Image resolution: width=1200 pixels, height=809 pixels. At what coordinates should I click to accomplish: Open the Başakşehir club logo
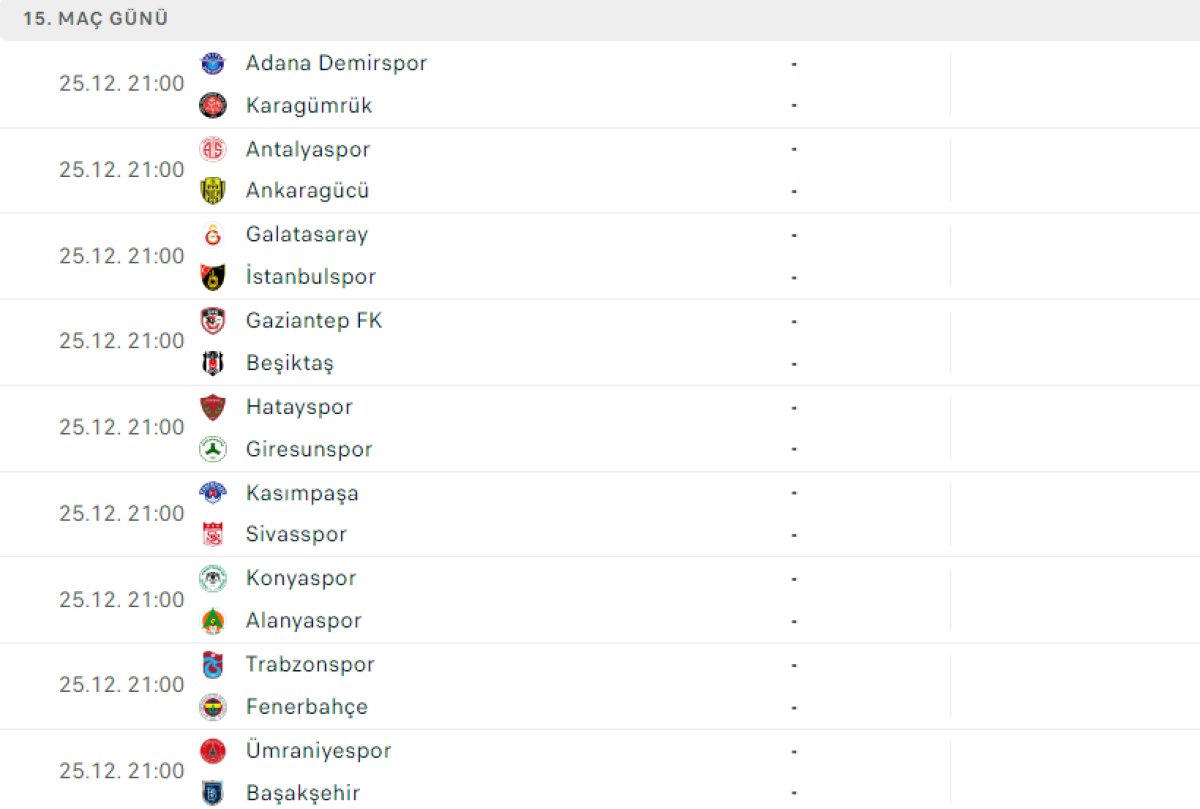click(x=213, y=792)
